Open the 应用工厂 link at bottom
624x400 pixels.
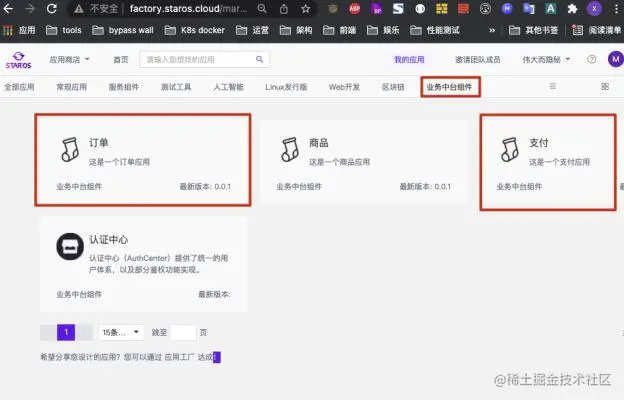(179, 357)
